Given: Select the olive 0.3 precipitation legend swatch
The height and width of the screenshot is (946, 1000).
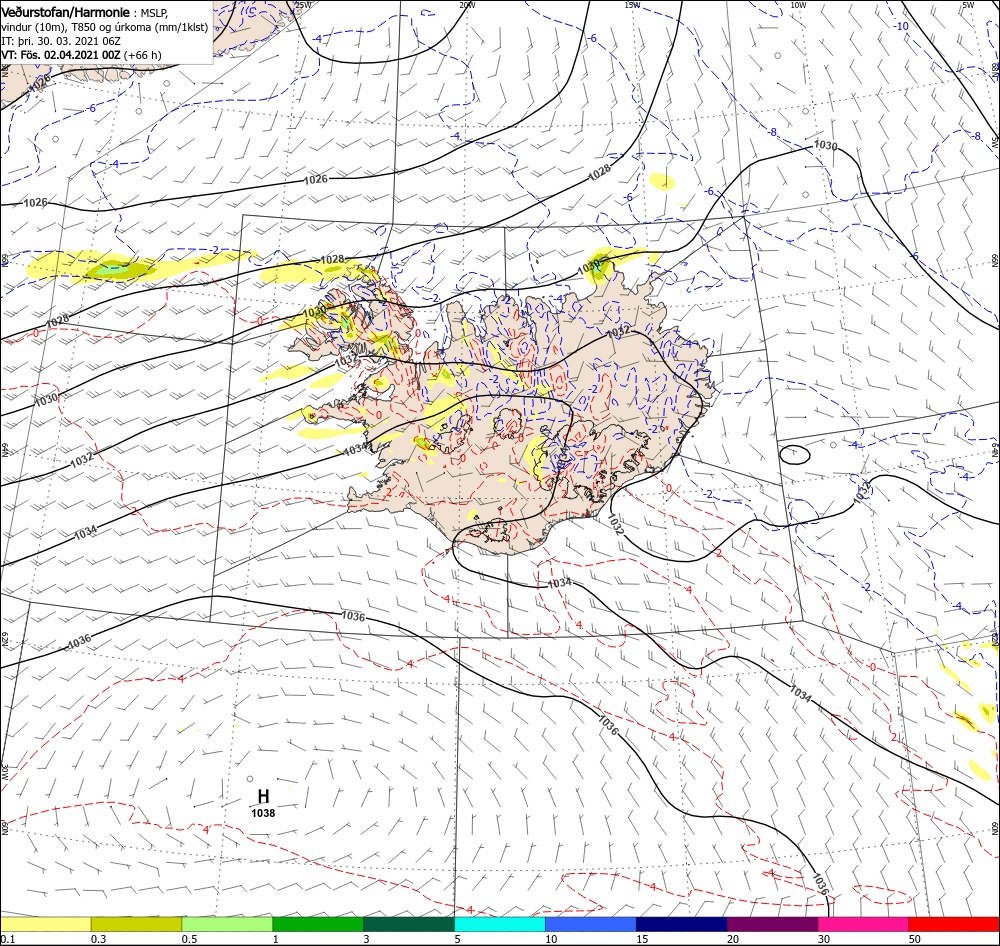Looking at the screenshot, I should pyautogui.click(x=136, y=924).
